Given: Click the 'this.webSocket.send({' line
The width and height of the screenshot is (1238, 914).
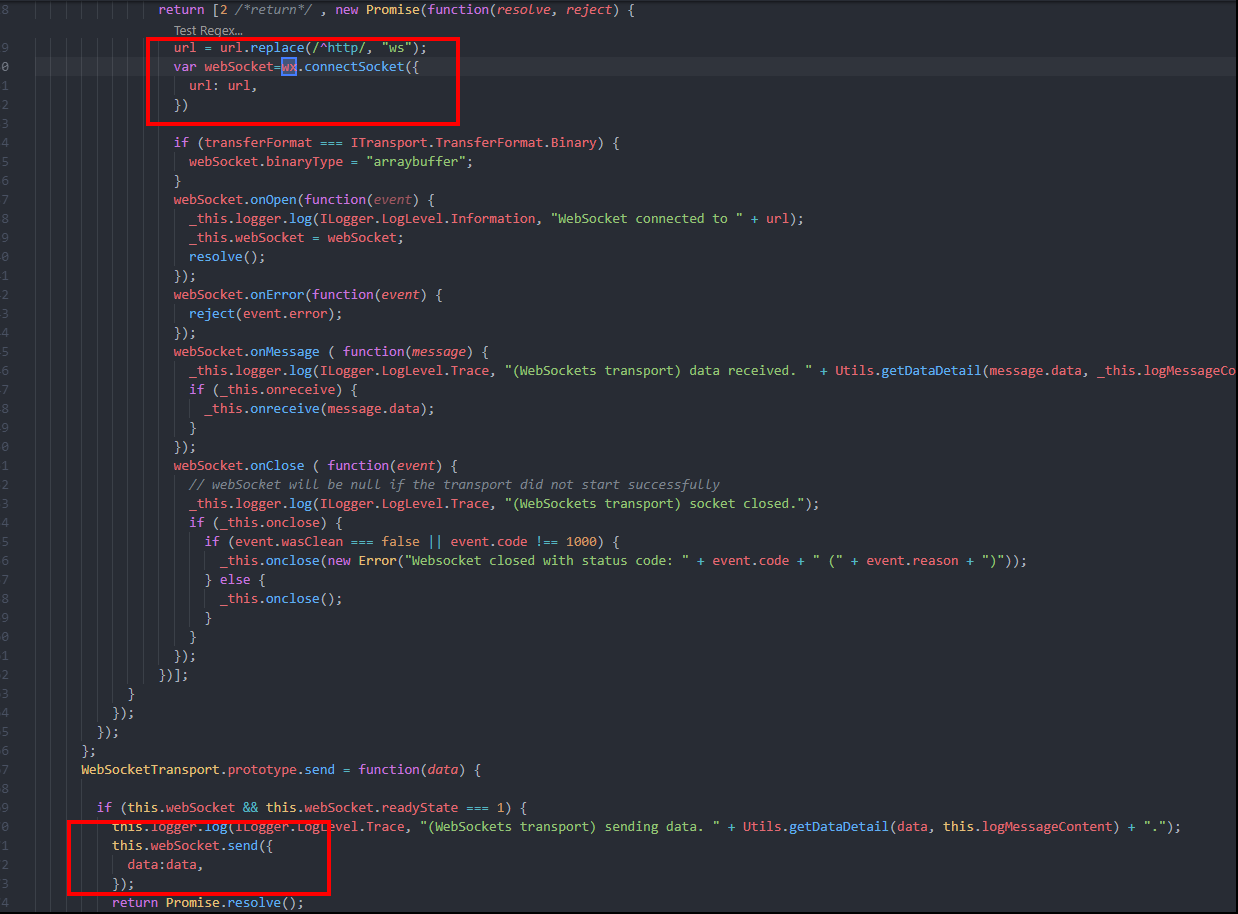Looking at the screenshot, I should (193, 845).
